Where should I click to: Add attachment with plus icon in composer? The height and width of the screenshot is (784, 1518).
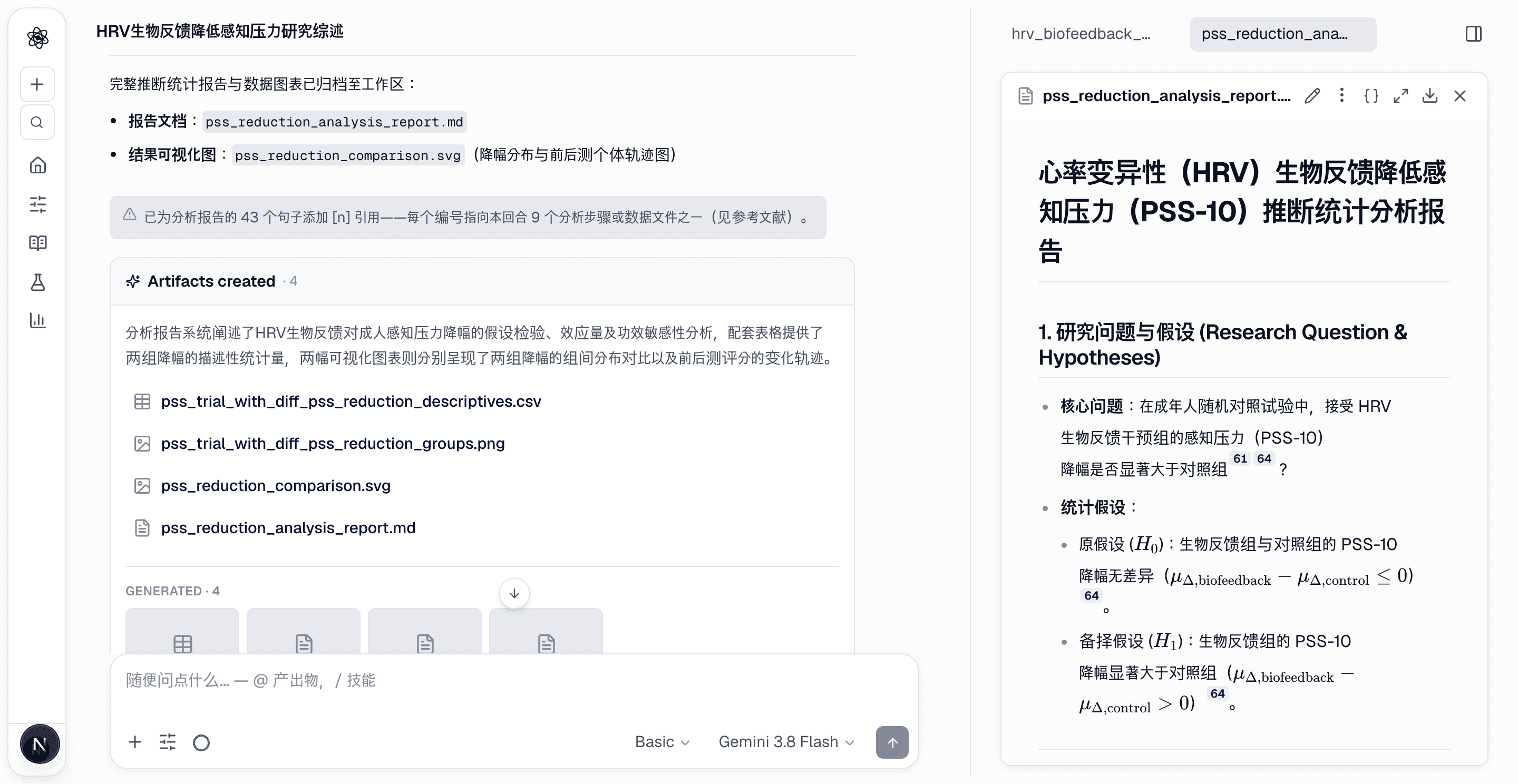[135, 742]
